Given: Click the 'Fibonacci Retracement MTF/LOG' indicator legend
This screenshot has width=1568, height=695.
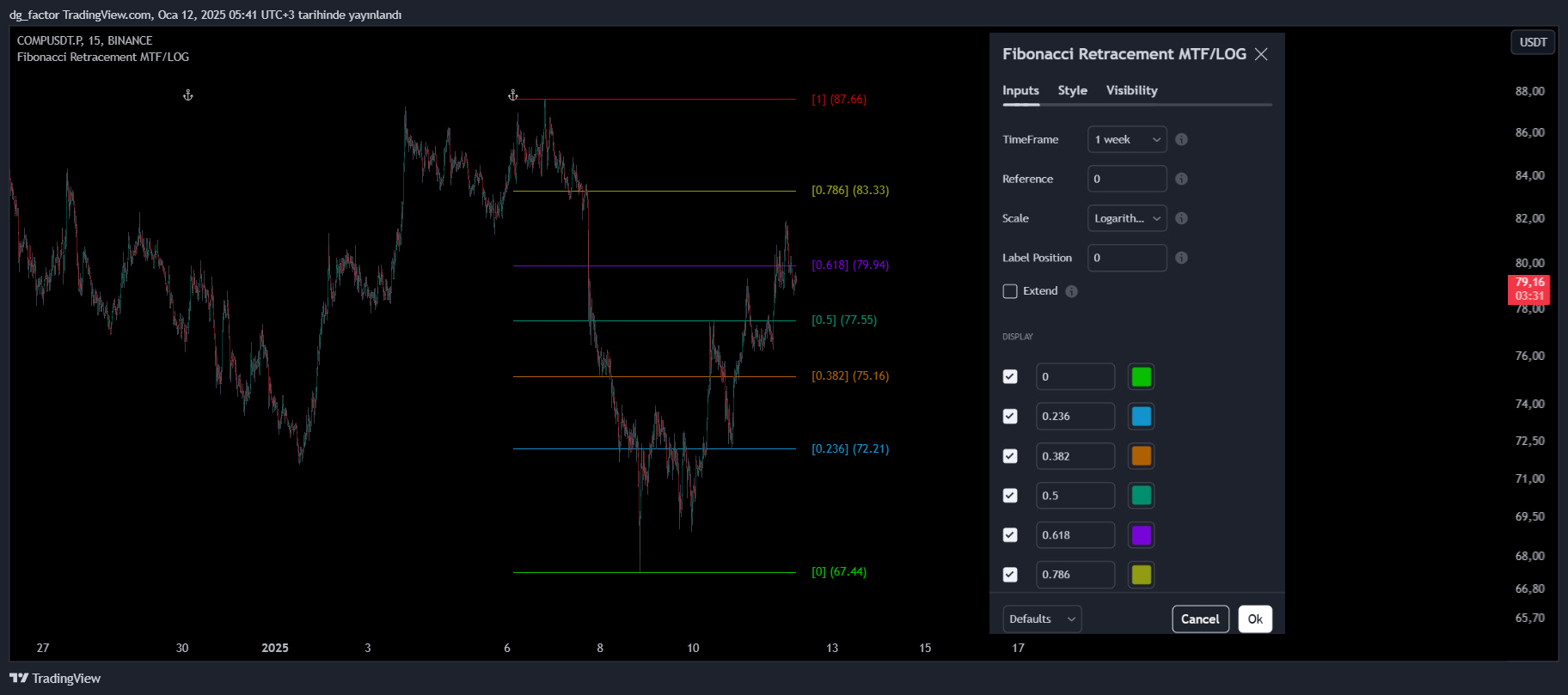Looking at the screenshot, I should click(x=103, y=57).
